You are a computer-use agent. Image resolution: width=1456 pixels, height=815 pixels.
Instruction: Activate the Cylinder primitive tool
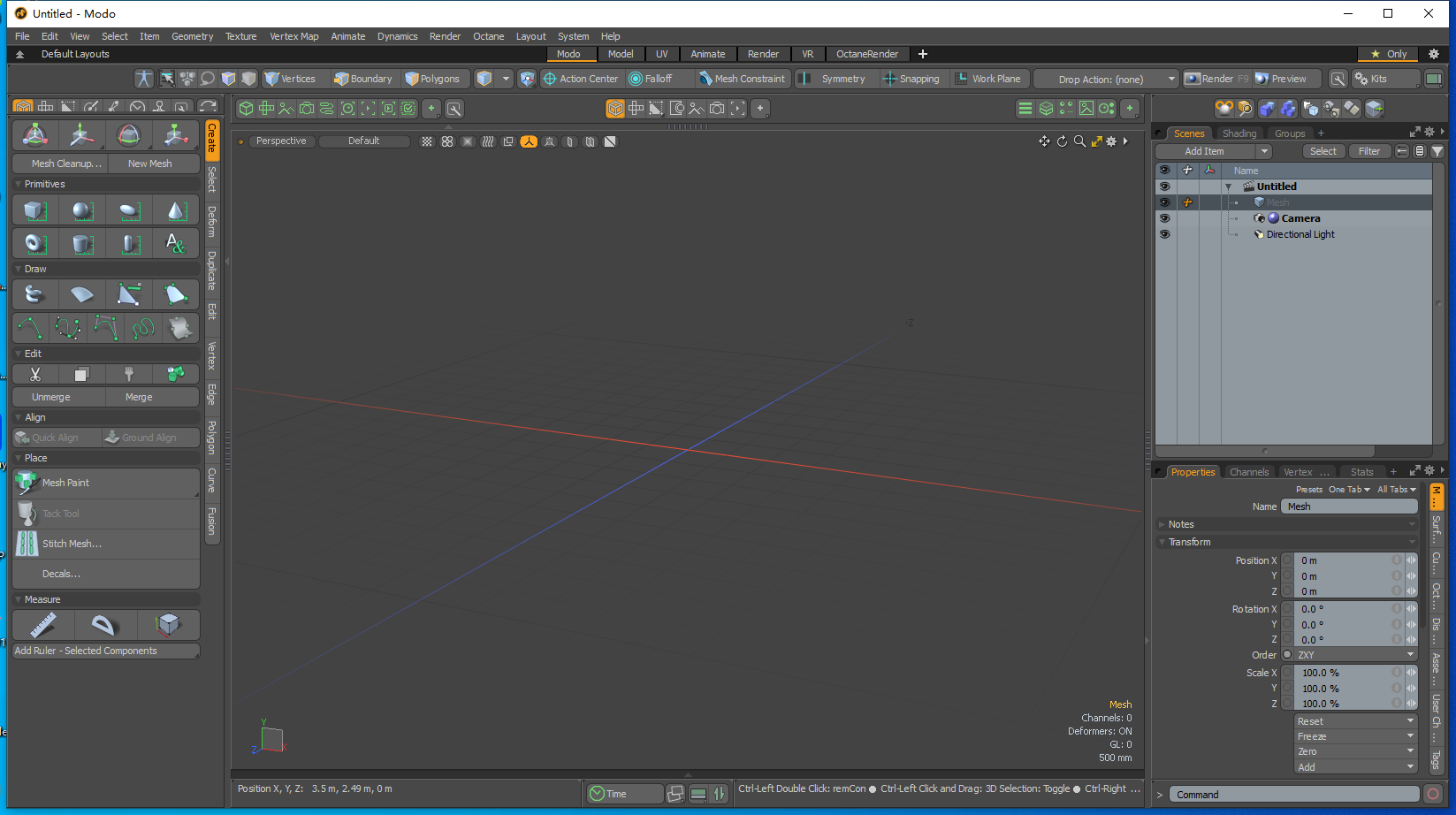click(80, 243)
